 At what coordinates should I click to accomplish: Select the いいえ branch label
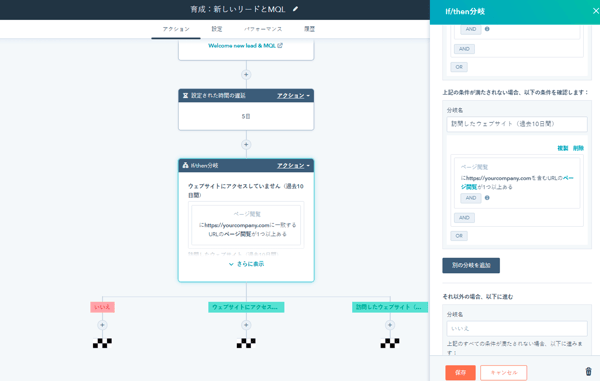click(x=102, y=307)
